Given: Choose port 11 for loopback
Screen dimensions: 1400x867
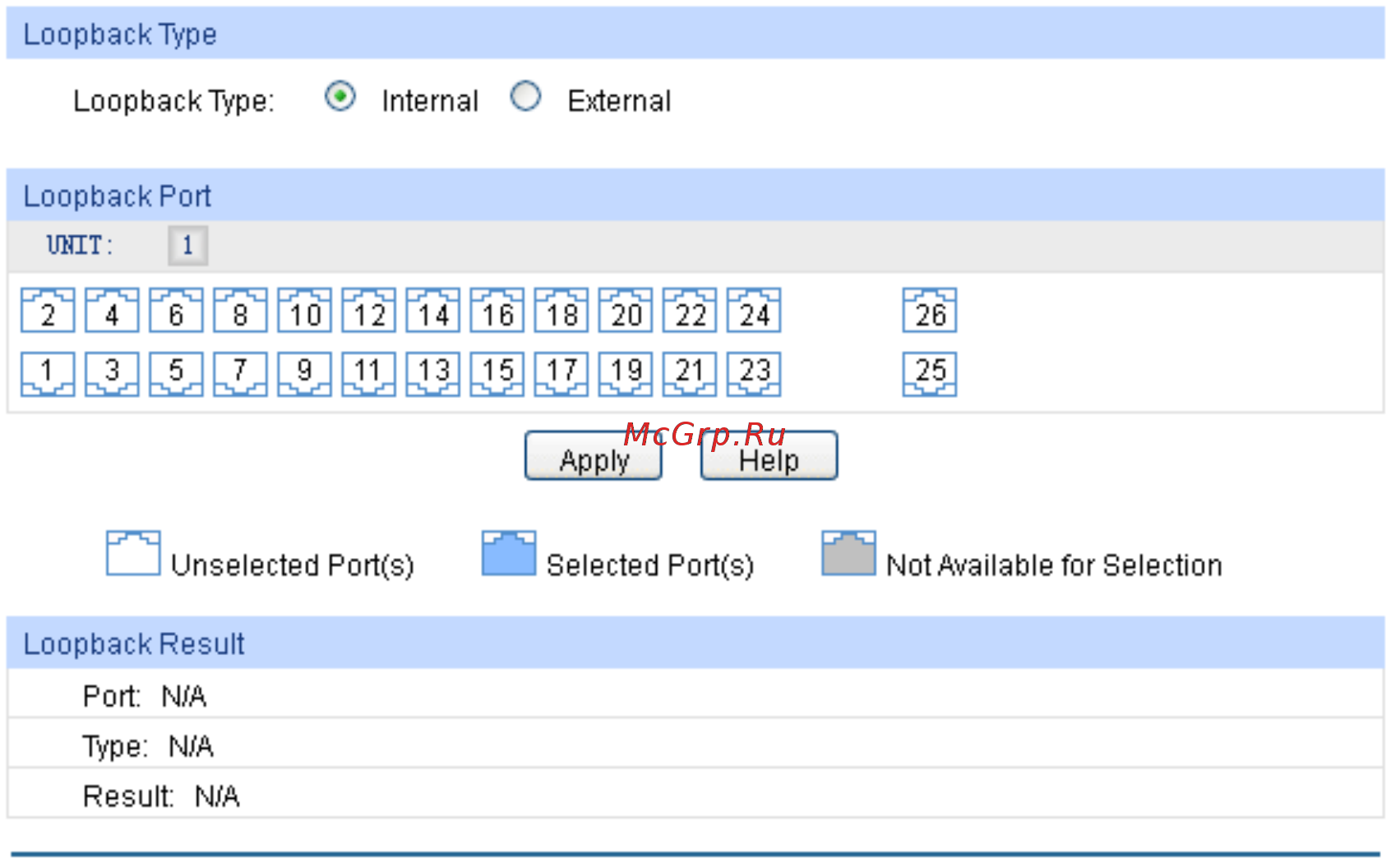Looking at the screenshot, I should point(368,374).
